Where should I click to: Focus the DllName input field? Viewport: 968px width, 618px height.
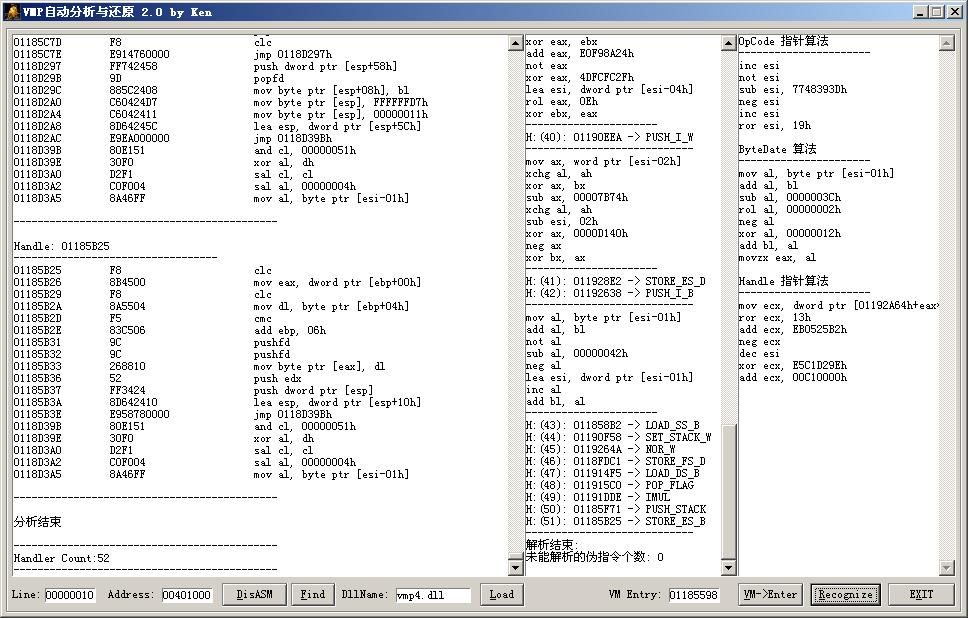[x=433, y=595]
